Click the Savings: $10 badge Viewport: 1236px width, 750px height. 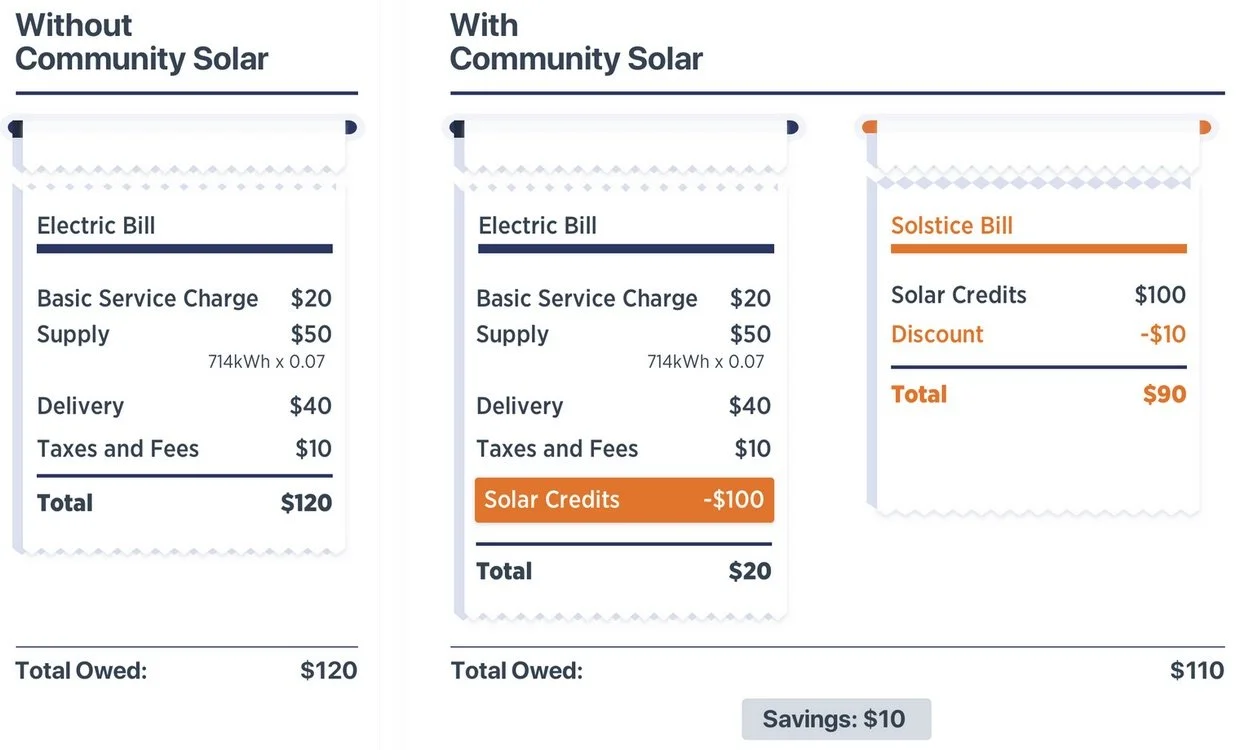(x=835, y=719)
